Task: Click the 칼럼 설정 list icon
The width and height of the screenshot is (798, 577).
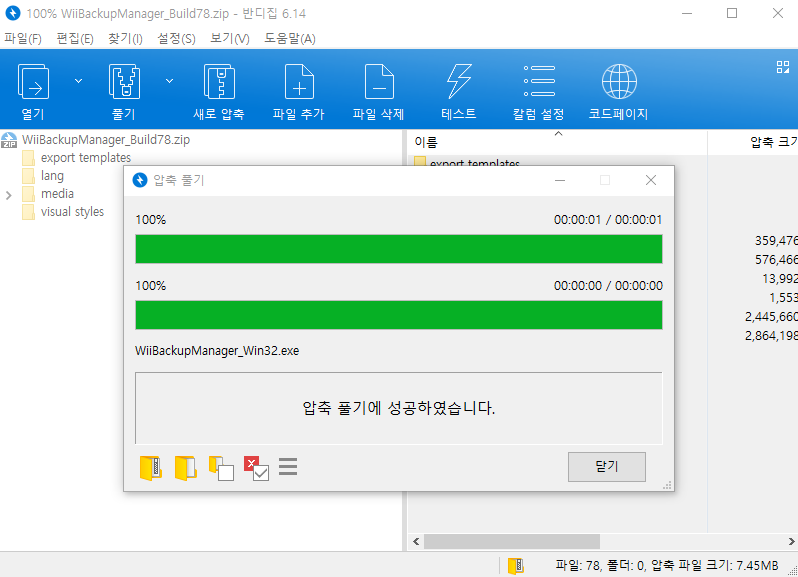Action: coord(539,81)
